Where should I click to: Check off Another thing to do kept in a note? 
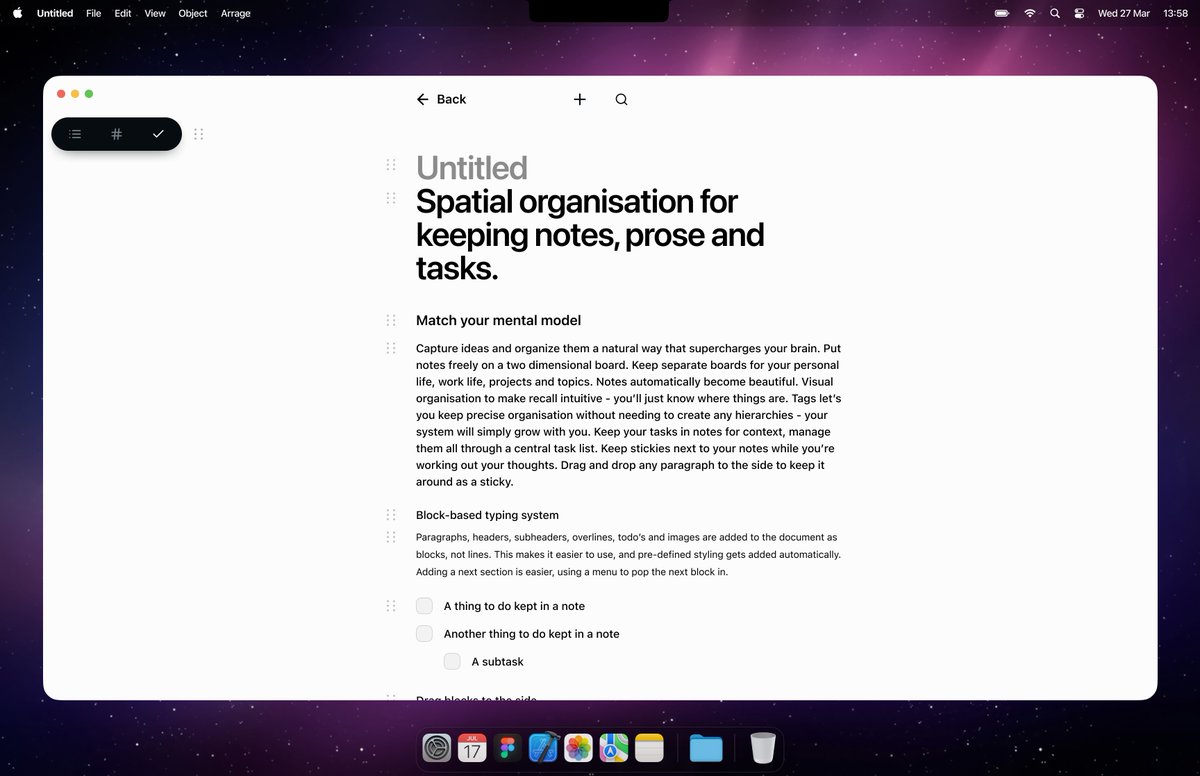coord(424,634)
